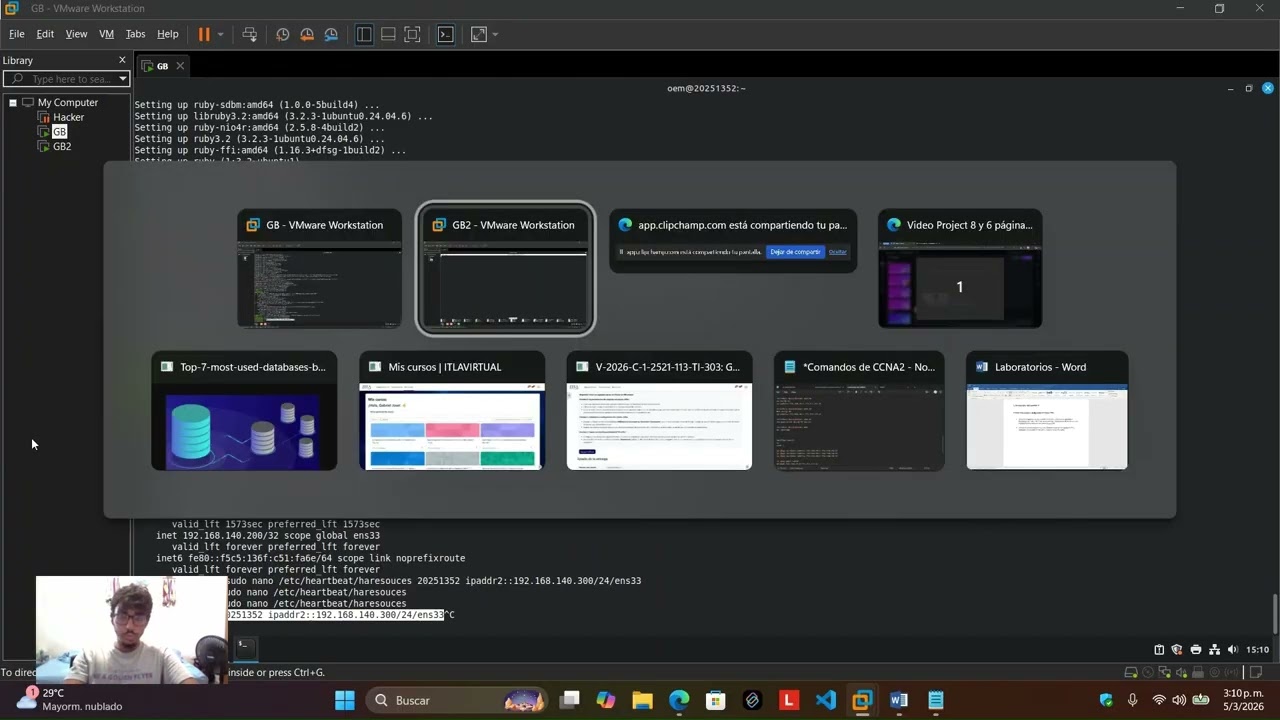The height and width of the screenshot is (720, 1280).
Task: Open the red L app in taskbar
Action: coord(789,700)
